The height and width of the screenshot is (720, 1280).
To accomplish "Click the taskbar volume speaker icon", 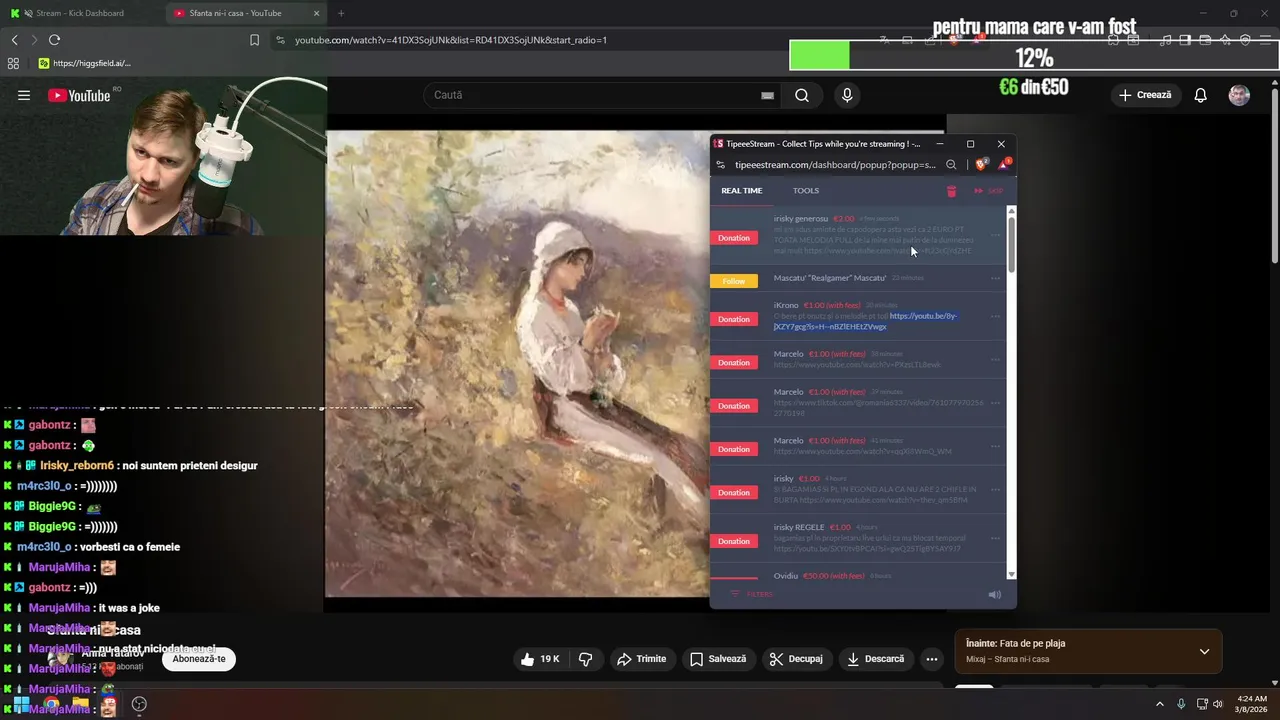I will (1217, 704).
